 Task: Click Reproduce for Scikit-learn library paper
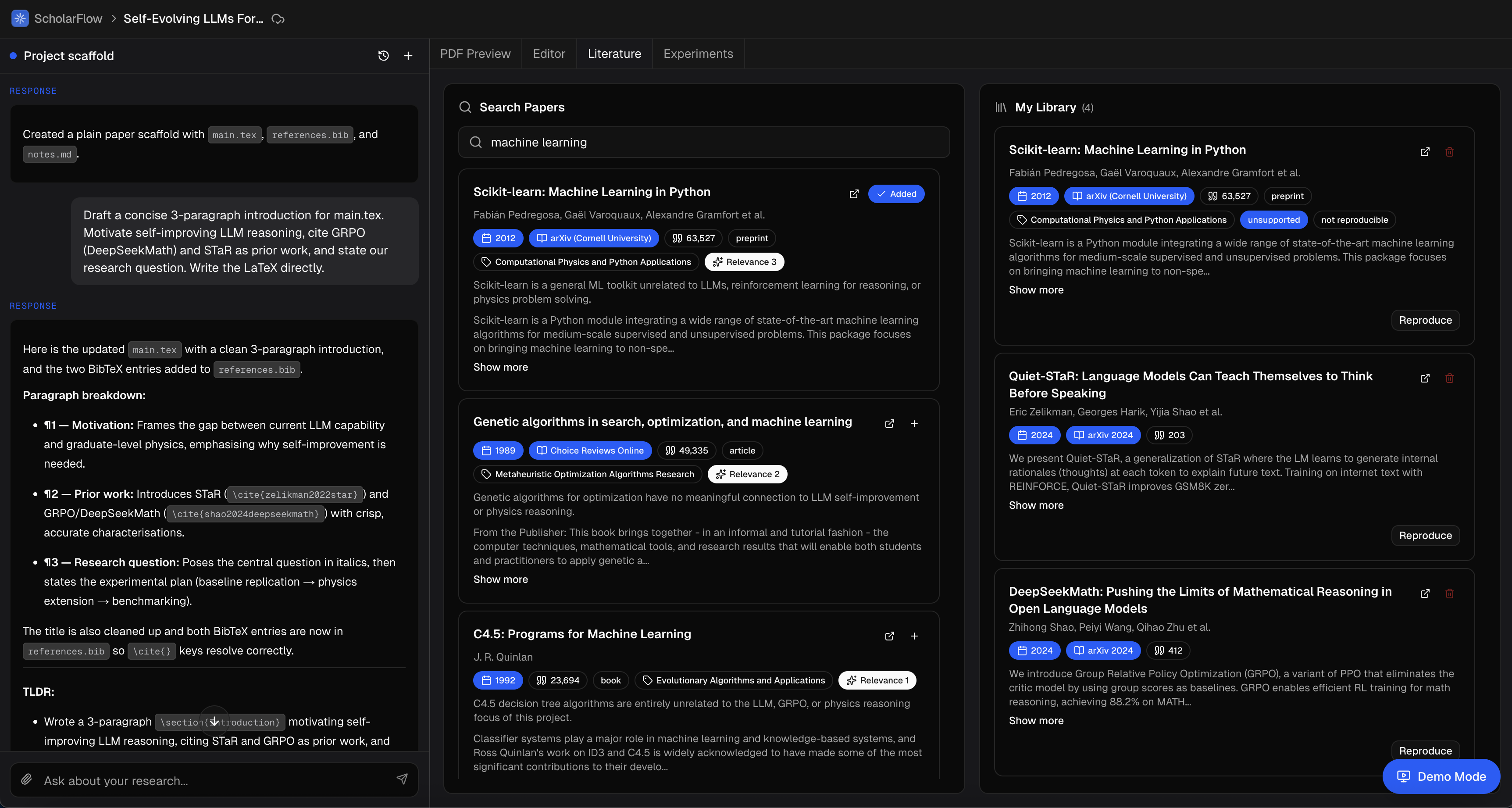point(1425,320)
